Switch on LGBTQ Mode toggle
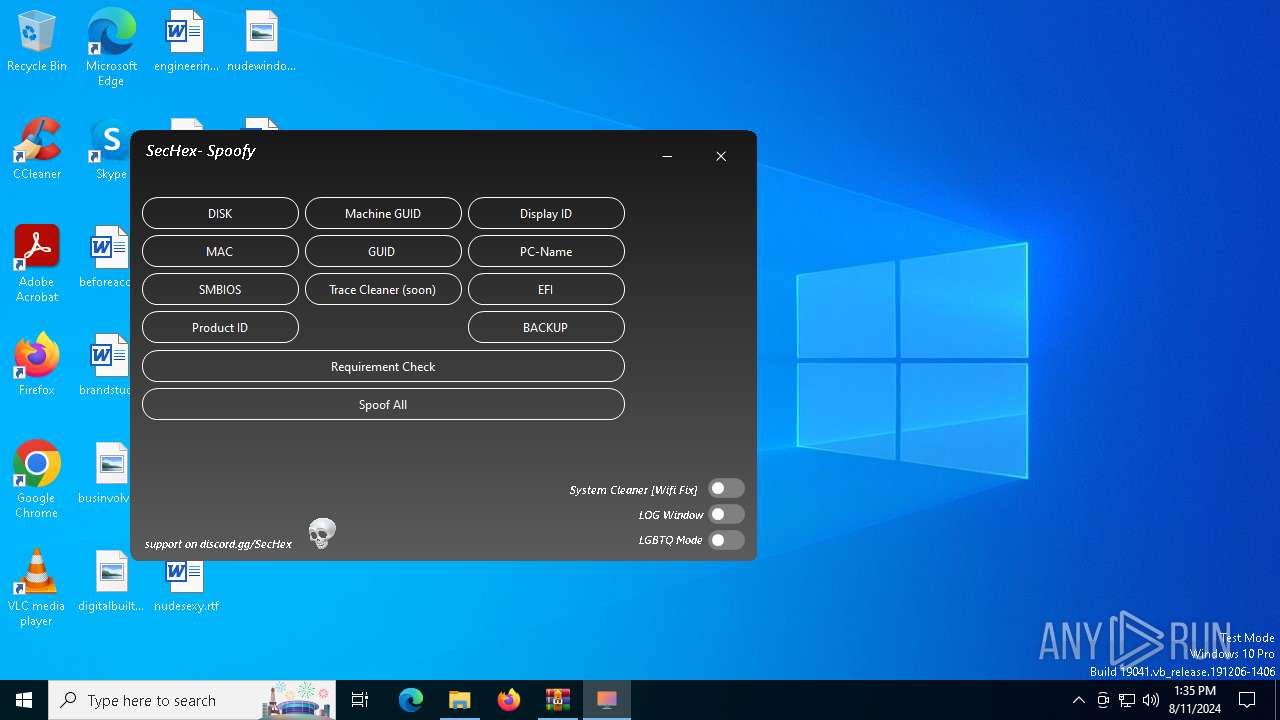This screenshot has width=1280, height=720. coord(727,540)
